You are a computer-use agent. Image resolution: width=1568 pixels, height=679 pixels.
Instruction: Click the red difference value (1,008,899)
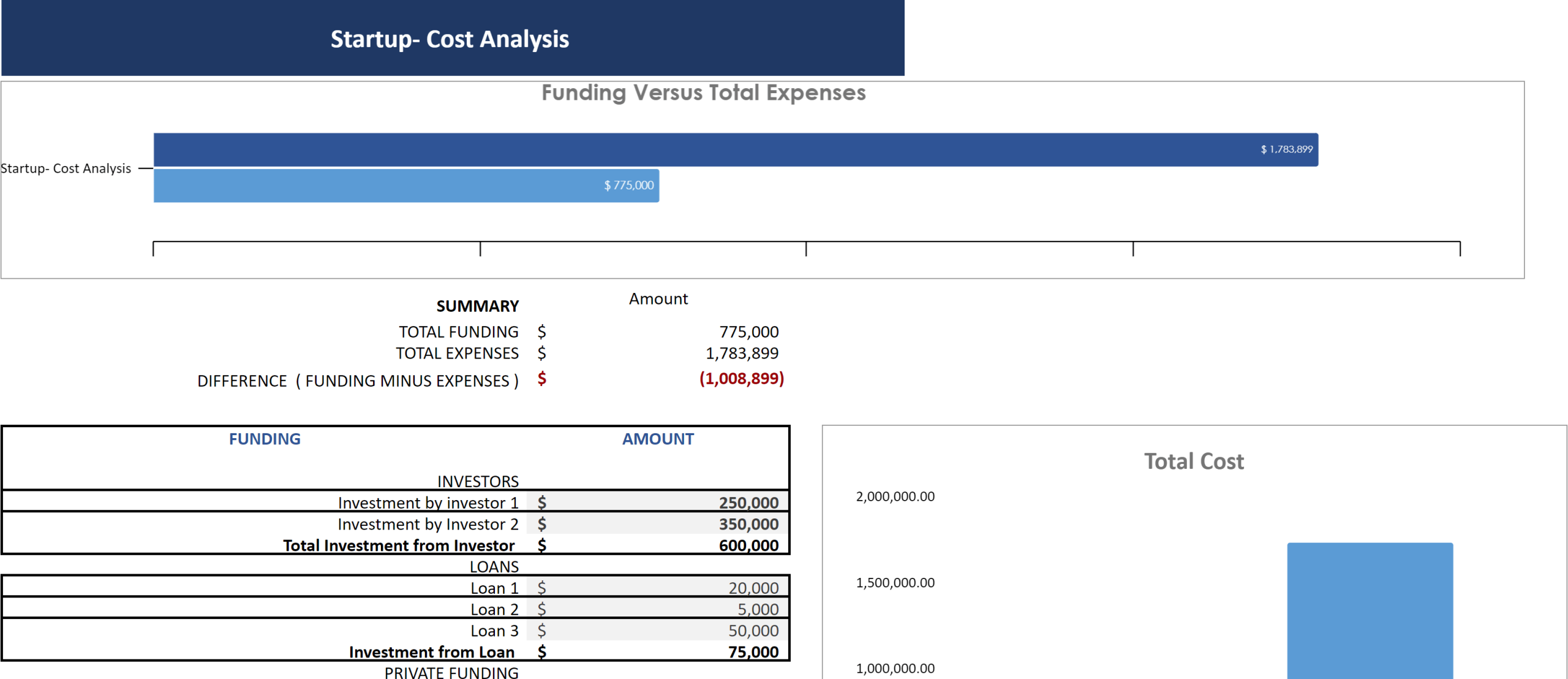point(741,379)
